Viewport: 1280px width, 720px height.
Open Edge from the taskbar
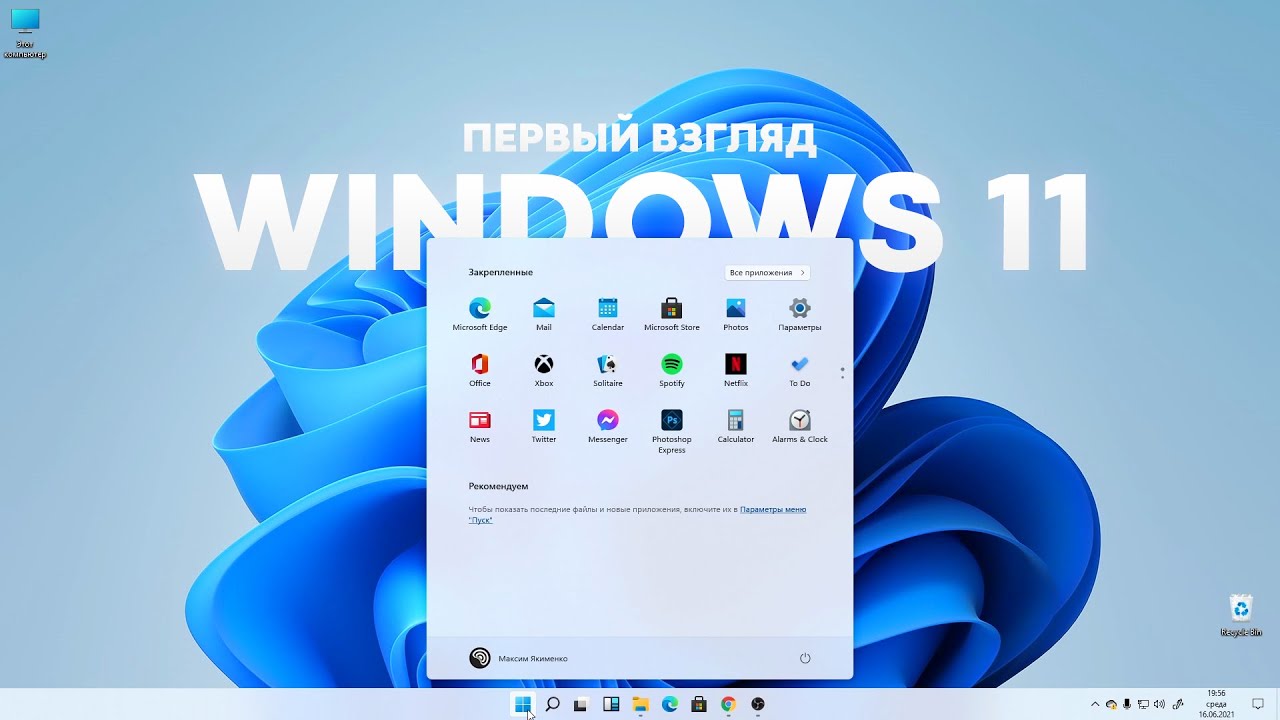(670, 704)
